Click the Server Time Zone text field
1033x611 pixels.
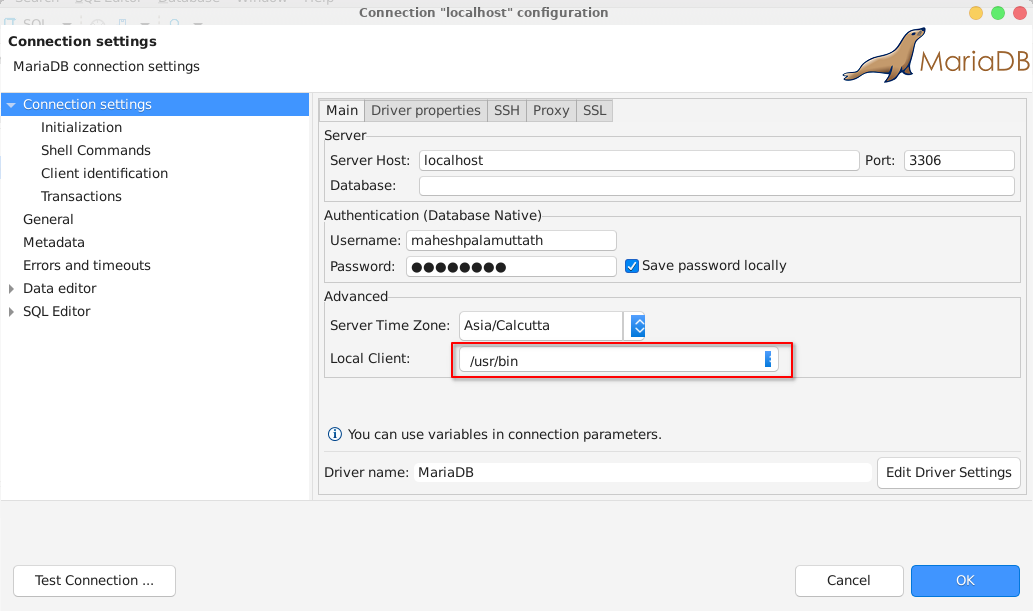541,326
